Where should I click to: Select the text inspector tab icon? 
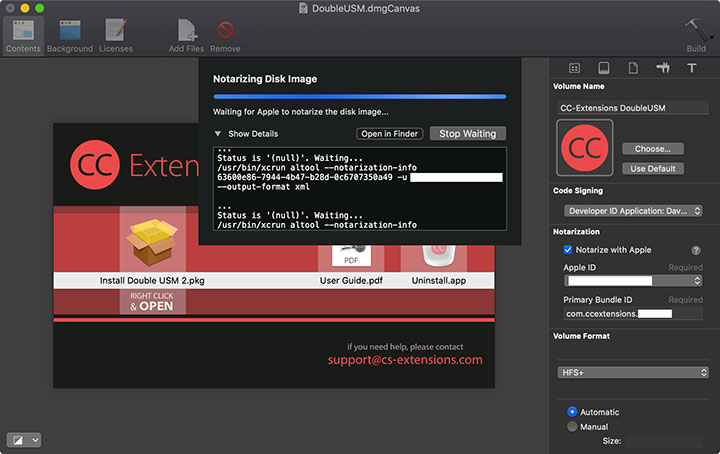coord(692,68)
